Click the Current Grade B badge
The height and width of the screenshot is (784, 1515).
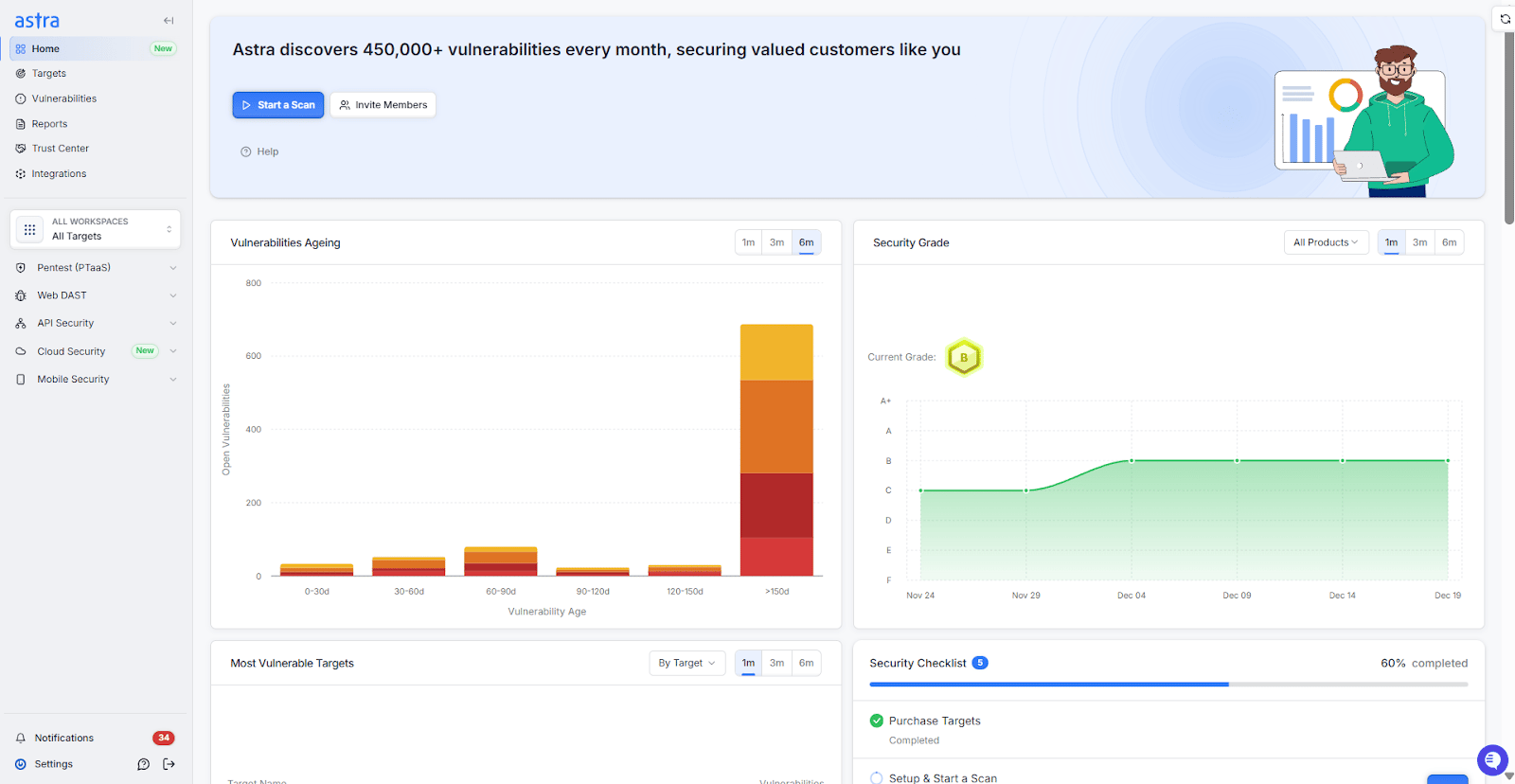click(964, 358)
